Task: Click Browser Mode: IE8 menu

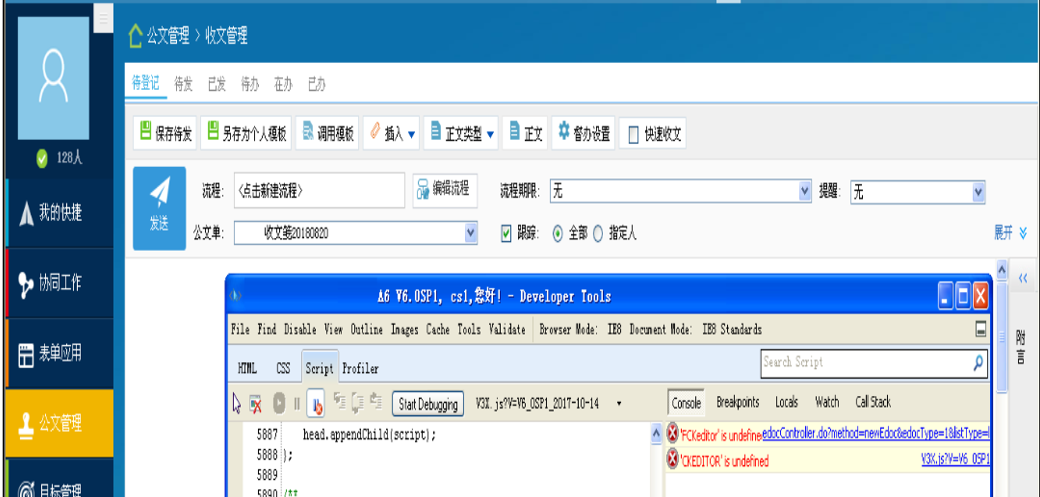Action: tap(580, 329)
